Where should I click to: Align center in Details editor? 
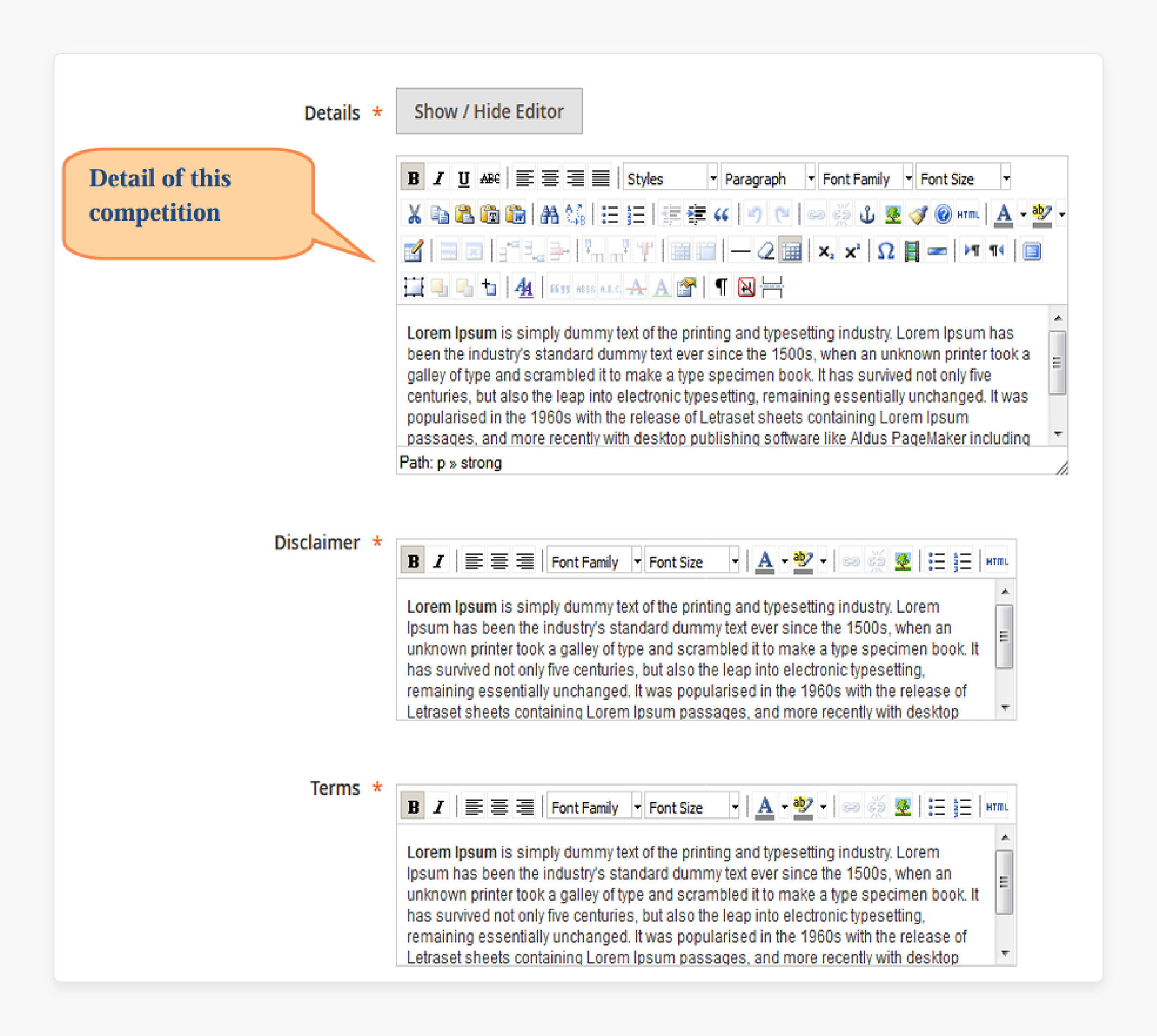click(x=550, y=179)
